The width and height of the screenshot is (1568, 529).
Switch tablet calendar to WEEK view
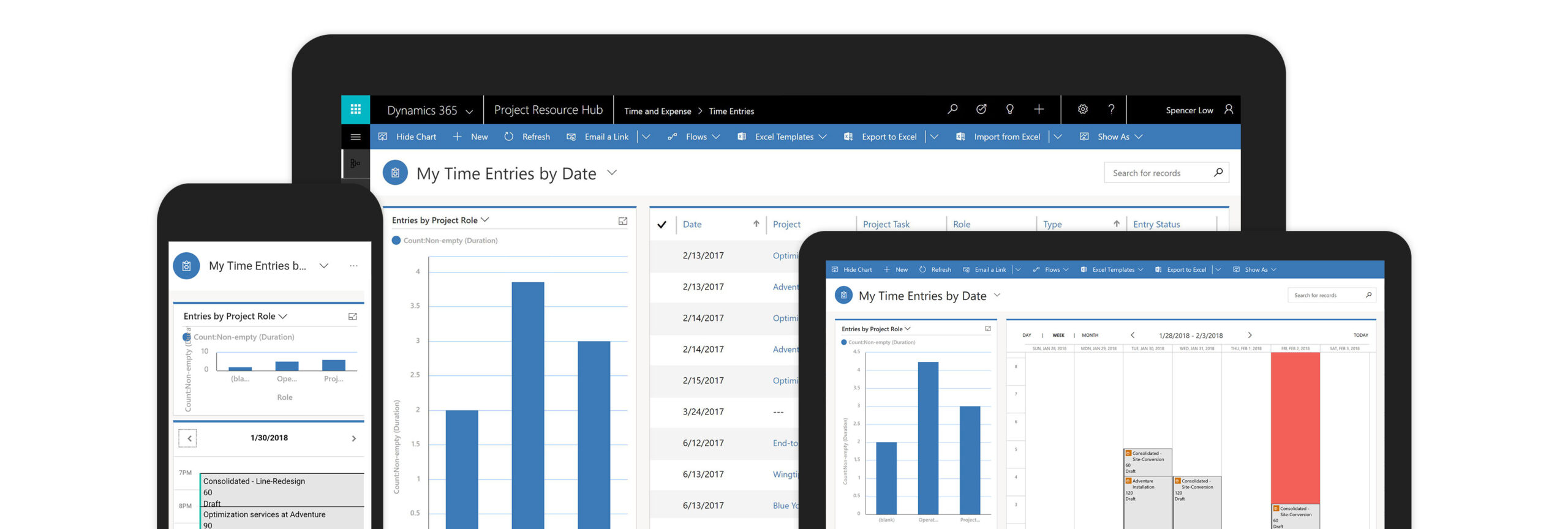point(1058,335)
